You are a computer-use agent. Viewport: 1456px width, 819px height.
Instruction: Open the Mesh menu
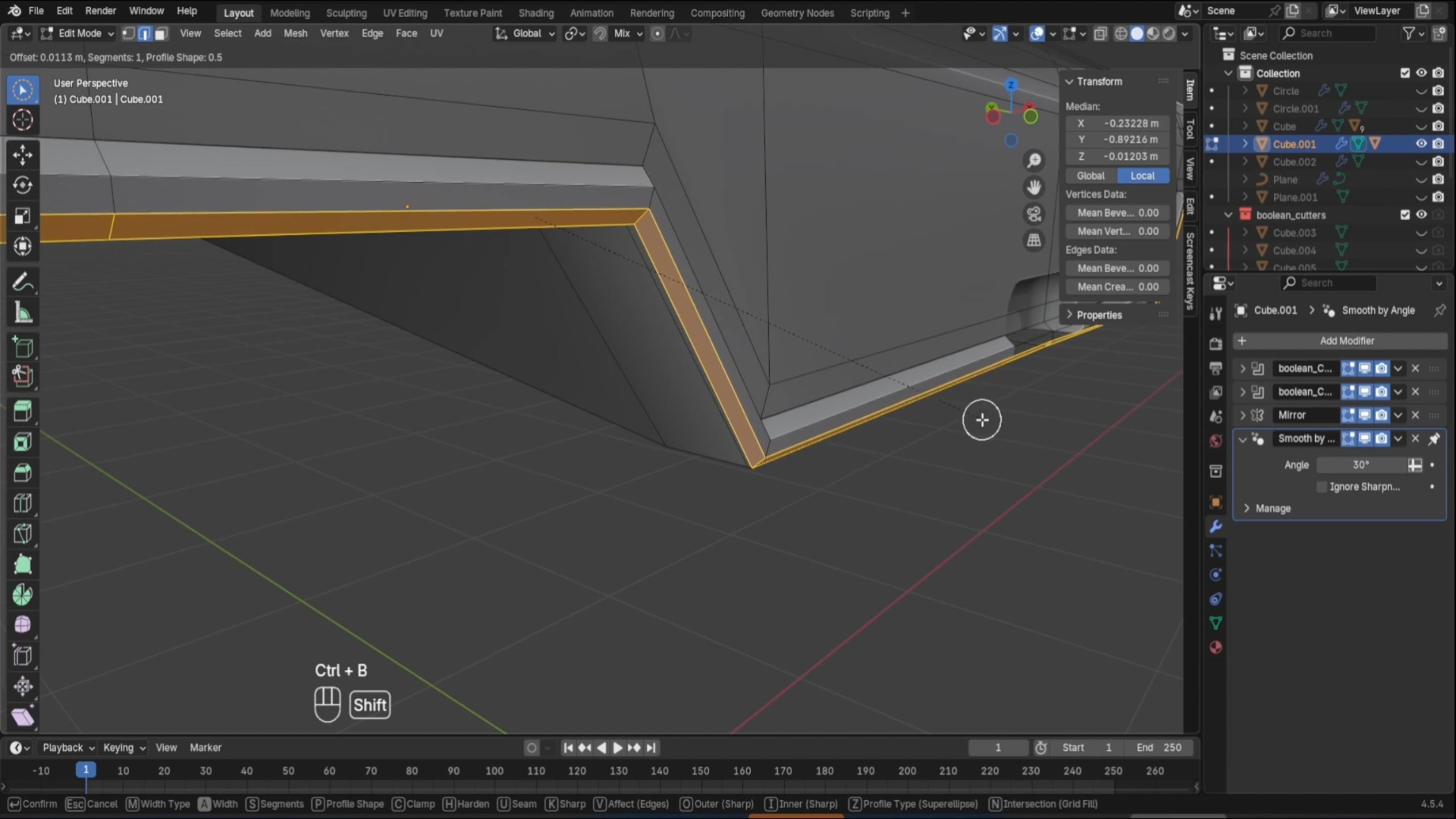295,33
